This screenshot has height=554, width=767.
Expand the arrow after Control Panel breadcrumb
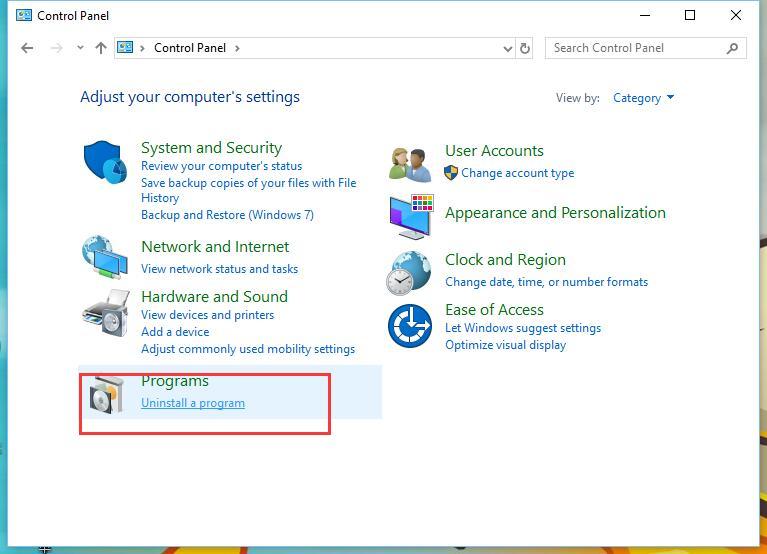coord(237,48)
